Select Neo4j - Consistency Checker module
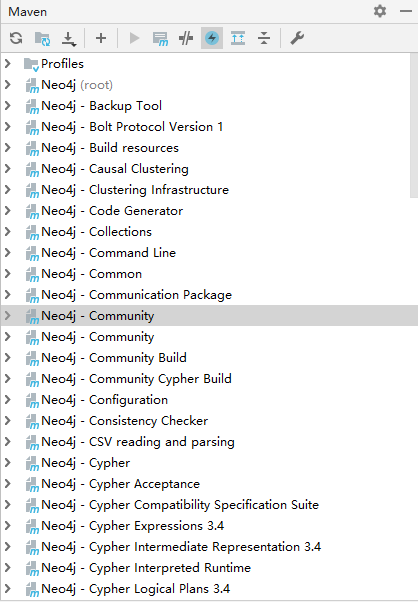Screen dimensions: 418x602 [x=124, y=421]
